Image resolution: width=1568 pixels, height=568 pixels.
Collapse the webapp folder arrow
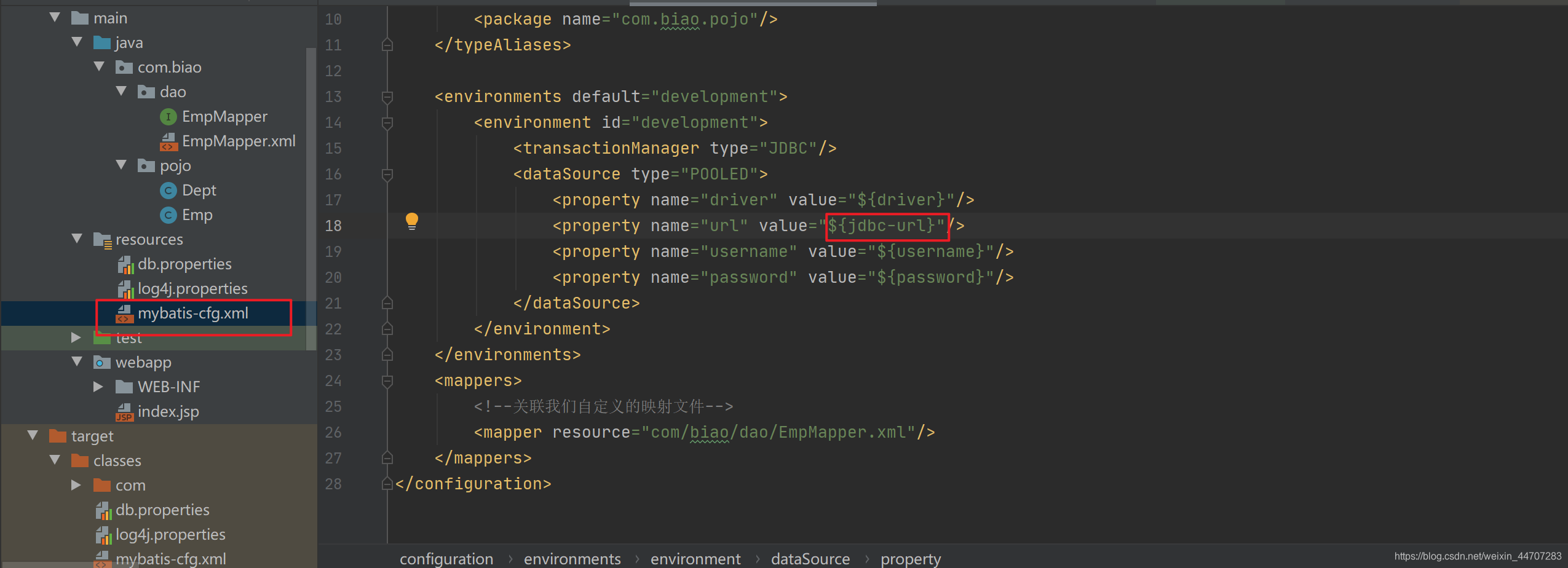77,362
